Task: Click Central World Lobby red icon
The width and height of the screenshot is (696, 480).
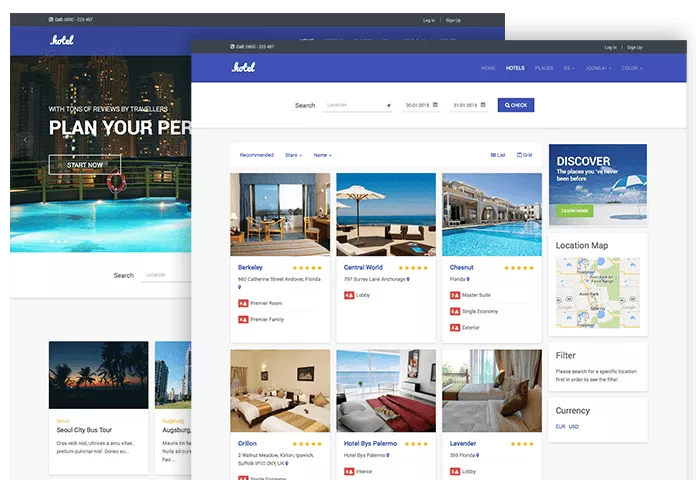Action: [x=349, y=295]
